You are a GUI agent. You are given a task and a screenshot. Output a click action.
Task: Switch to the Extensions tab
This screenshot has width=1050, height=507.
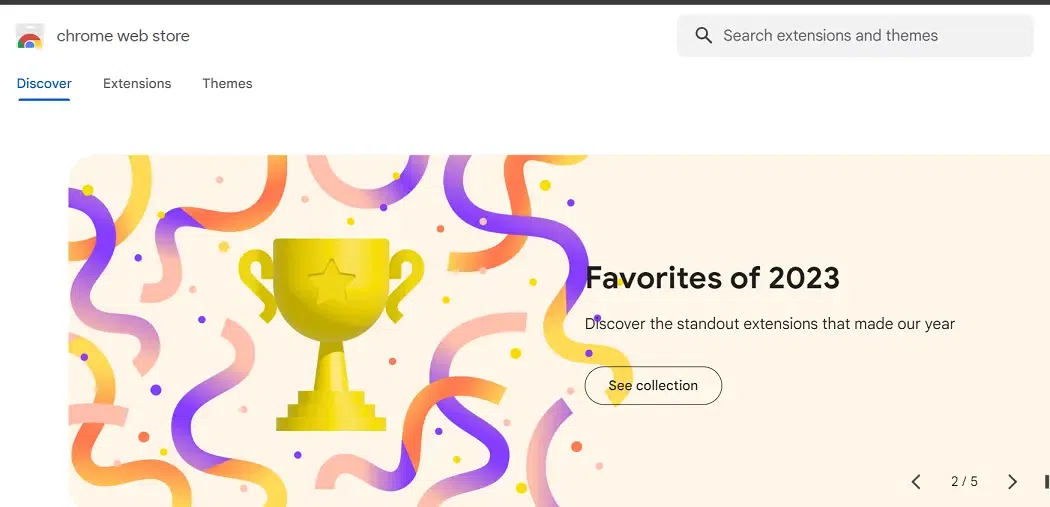(x=137, y=84)
